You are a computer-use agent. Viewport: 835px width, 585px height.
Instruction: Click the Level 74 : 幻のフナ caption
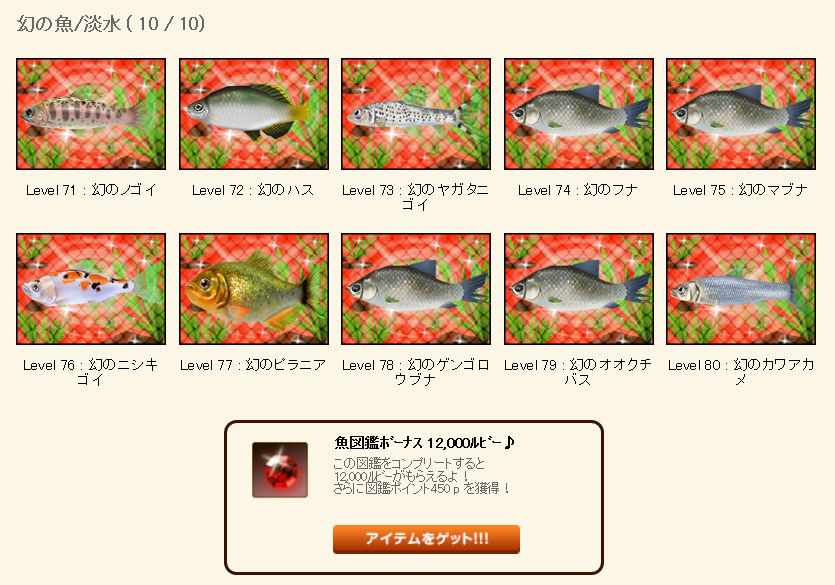(578, 190)
